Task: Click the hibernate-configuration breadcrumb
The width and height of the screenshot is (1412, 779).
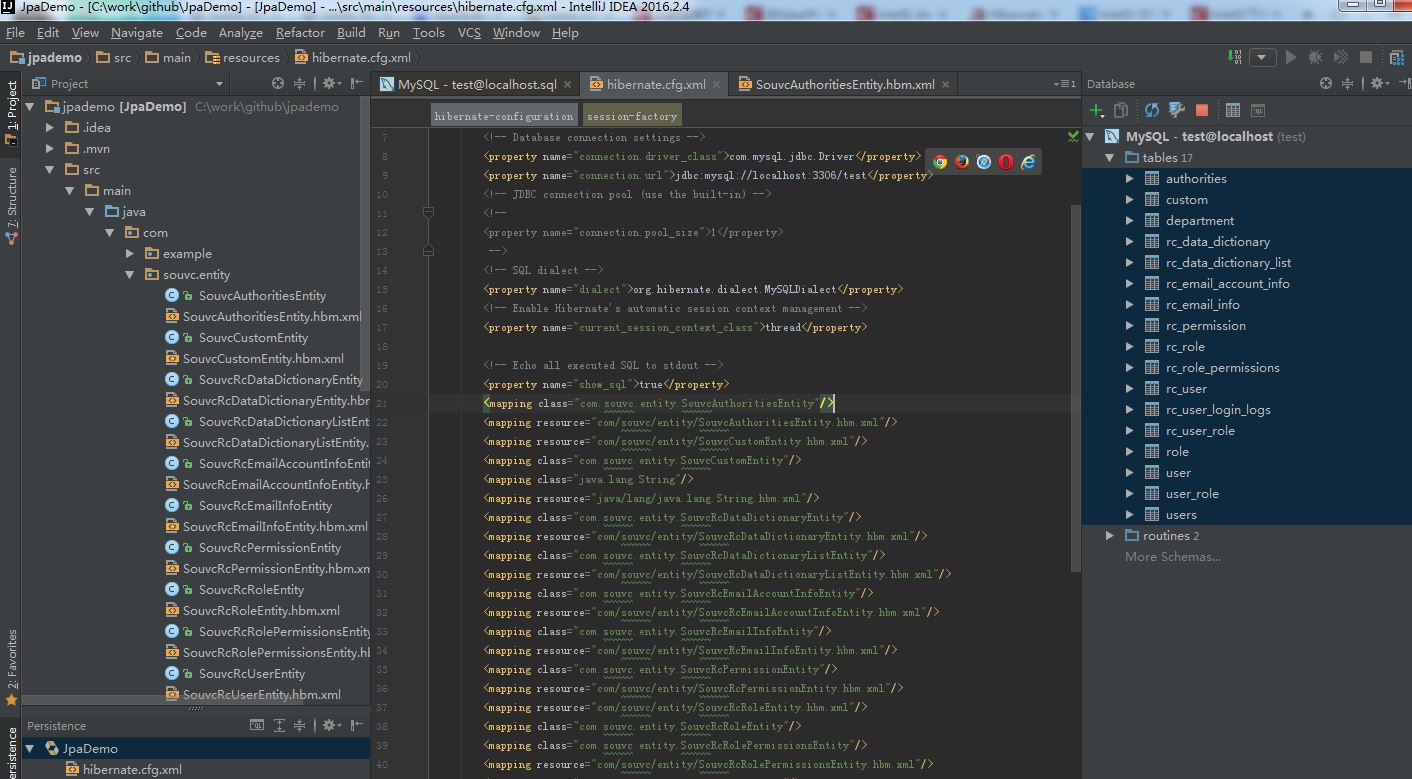Action: coord(504,116)
